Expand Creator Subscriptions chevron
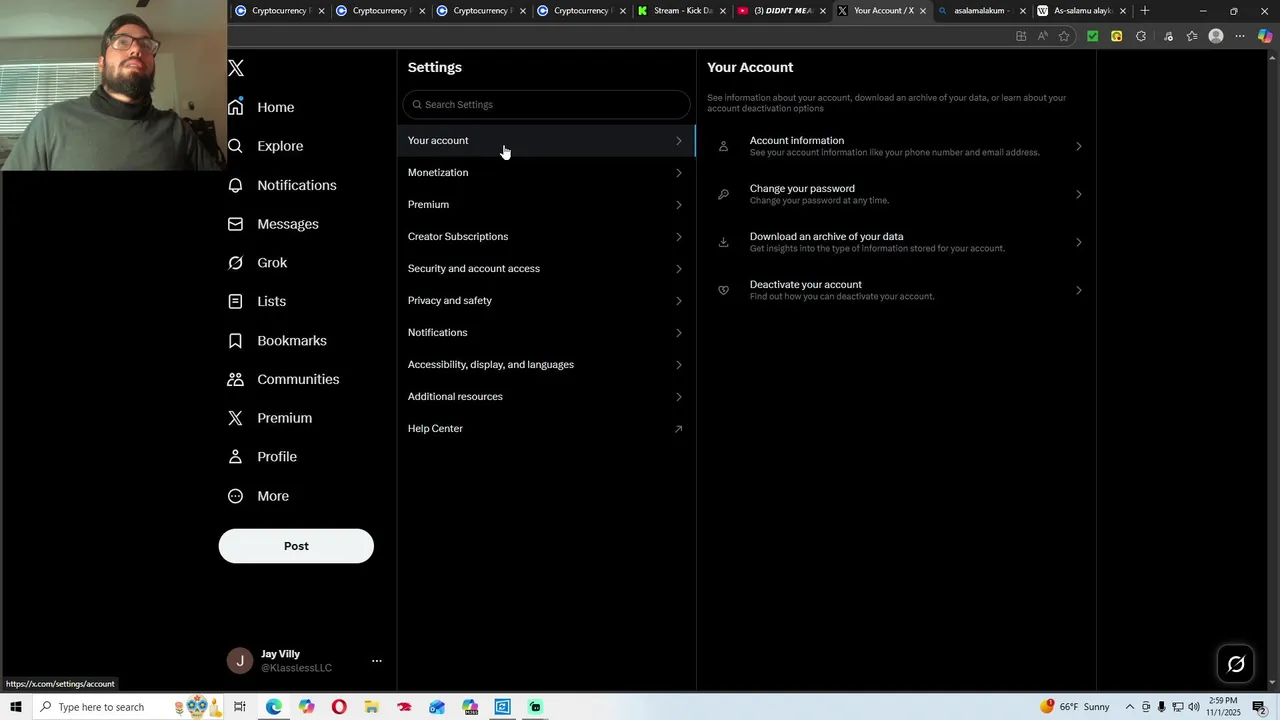1280x720 pixels. [678, 237]
